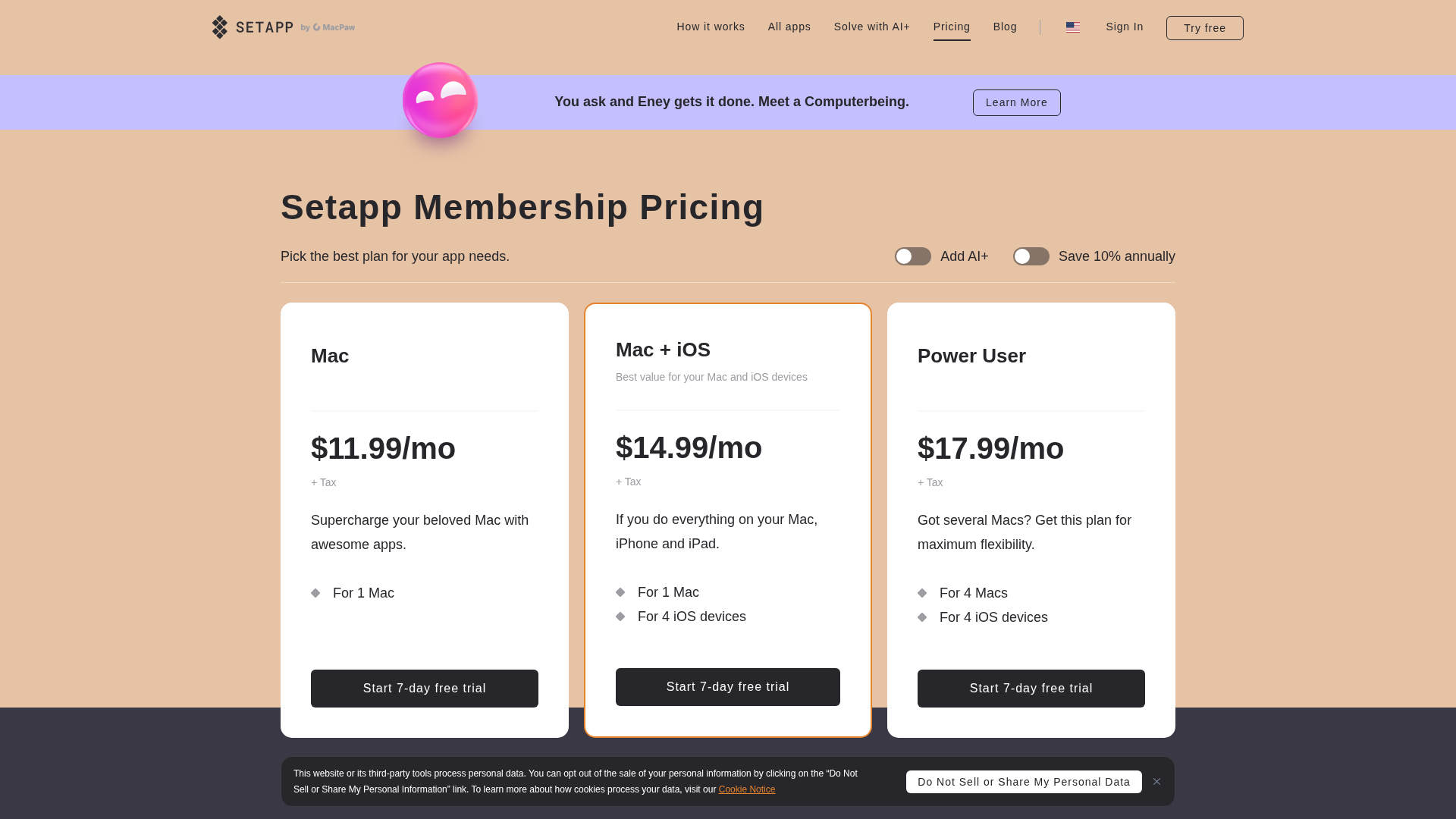
Task: Open the How it works menu
Action: (x=711, y=27)
